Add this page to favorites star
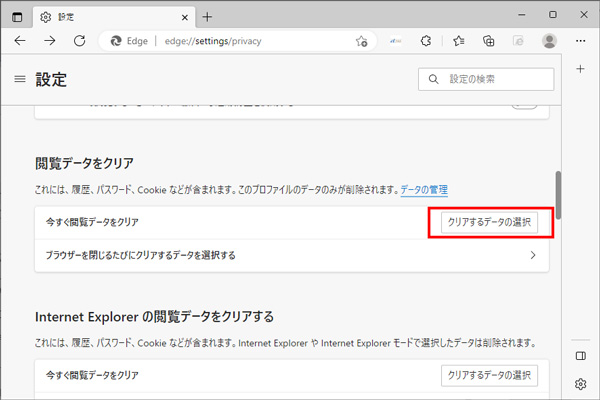600x400 pixels. (x=361, y=41)
